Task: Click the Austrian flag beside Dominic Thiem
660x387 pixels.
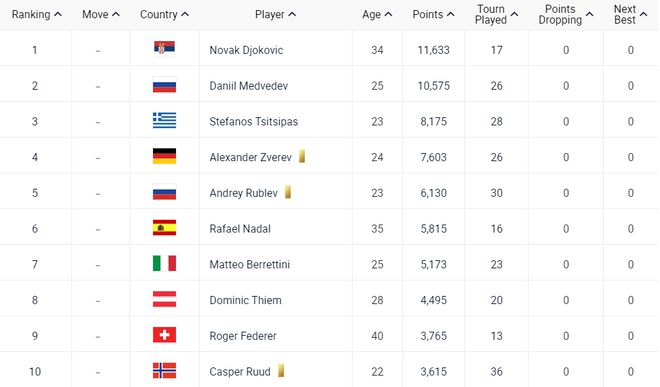Action: point(164,299)
